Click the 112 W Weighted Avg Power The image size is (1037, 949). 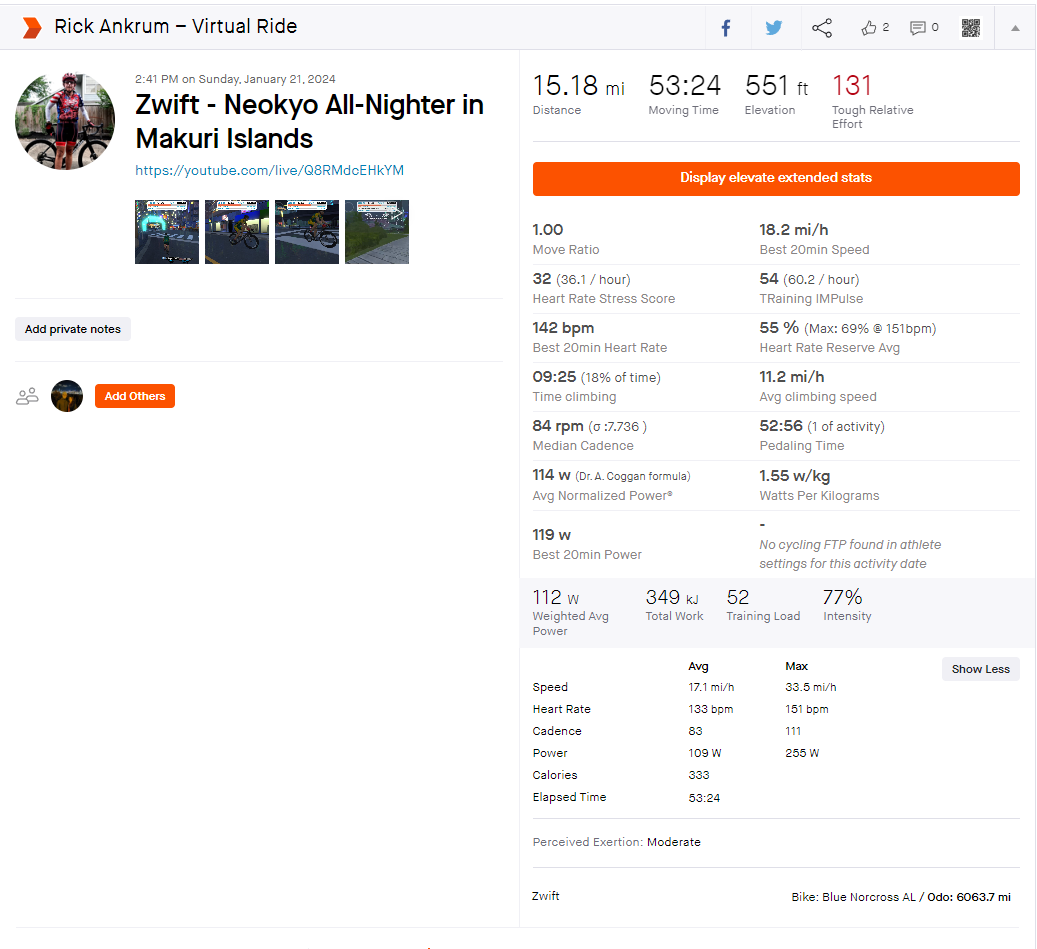(x=556, y=598)
